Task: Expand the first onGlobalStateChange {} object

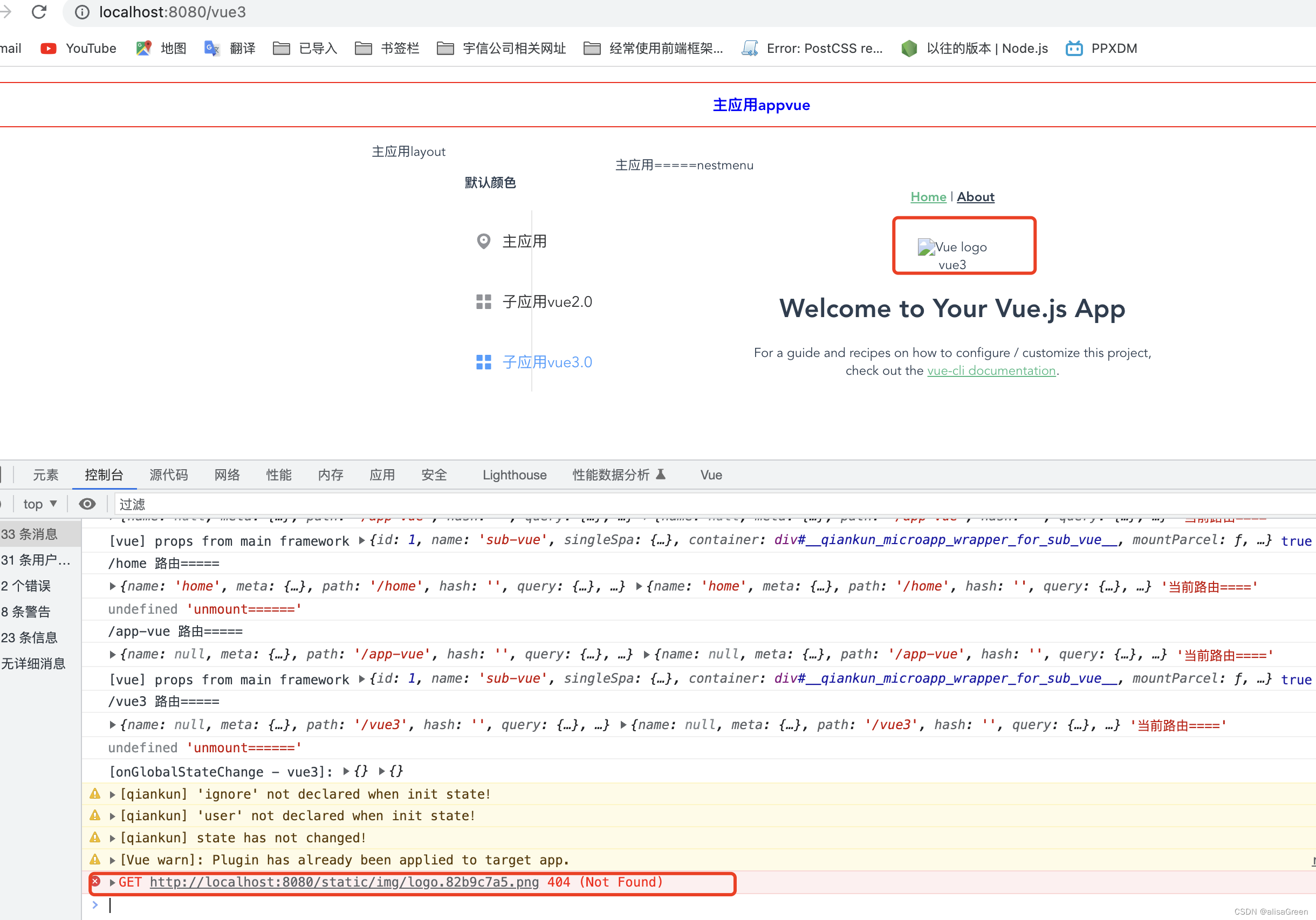Action: pos(346,772)
